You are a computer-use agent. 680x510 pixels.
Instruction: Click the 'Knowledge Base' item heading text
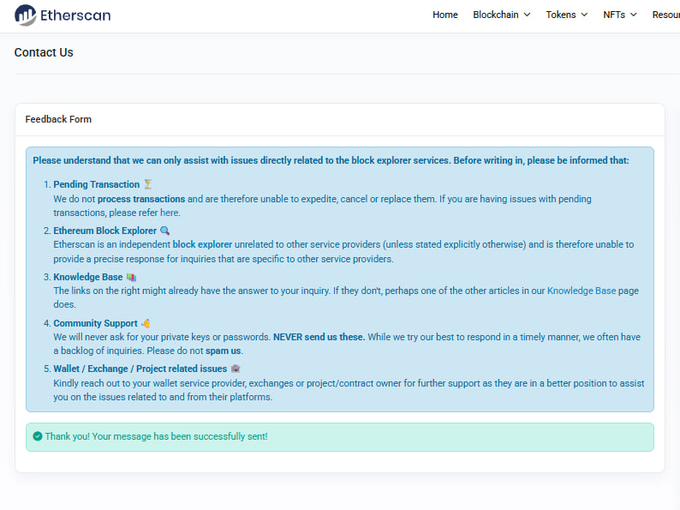88,277
